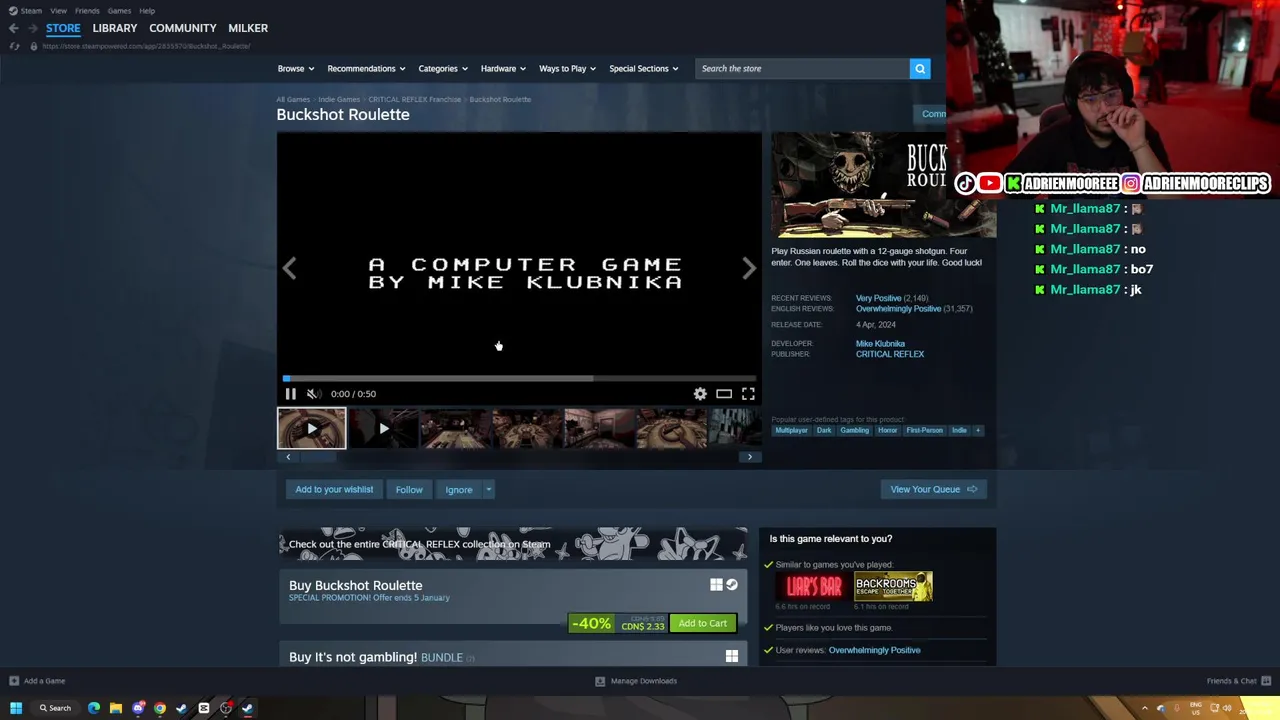Enter fullscreen video mode
1280x720 pixels.
[x=748, y=394]
